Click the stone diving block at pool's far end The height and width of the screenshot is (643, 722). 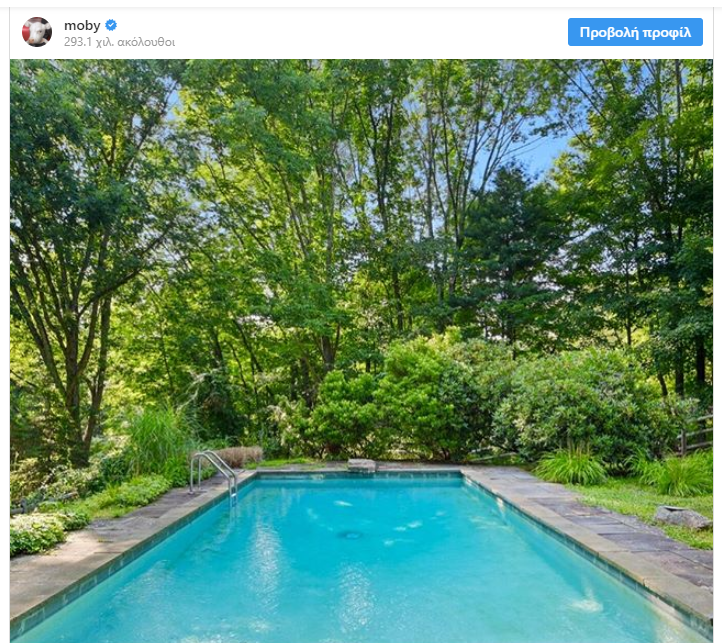tap(362, 465)
